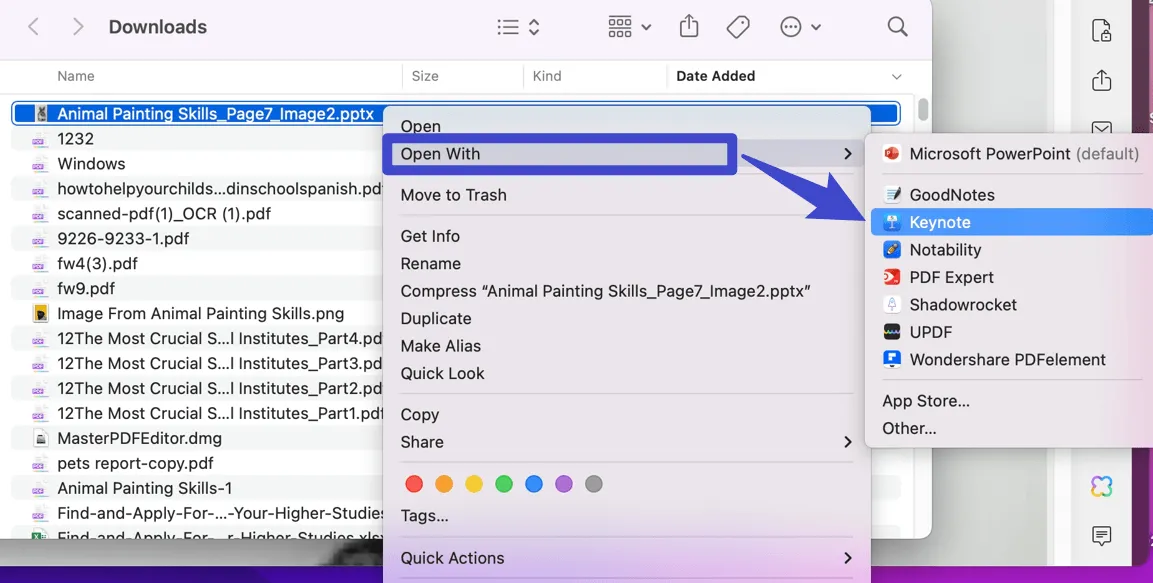Open with Keynote

pos(1011,222)
